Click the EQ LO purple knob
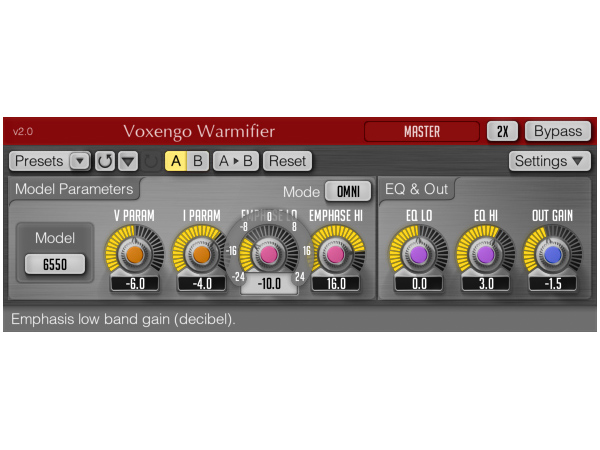The image size is (600, 450). [x=419, y=254]
